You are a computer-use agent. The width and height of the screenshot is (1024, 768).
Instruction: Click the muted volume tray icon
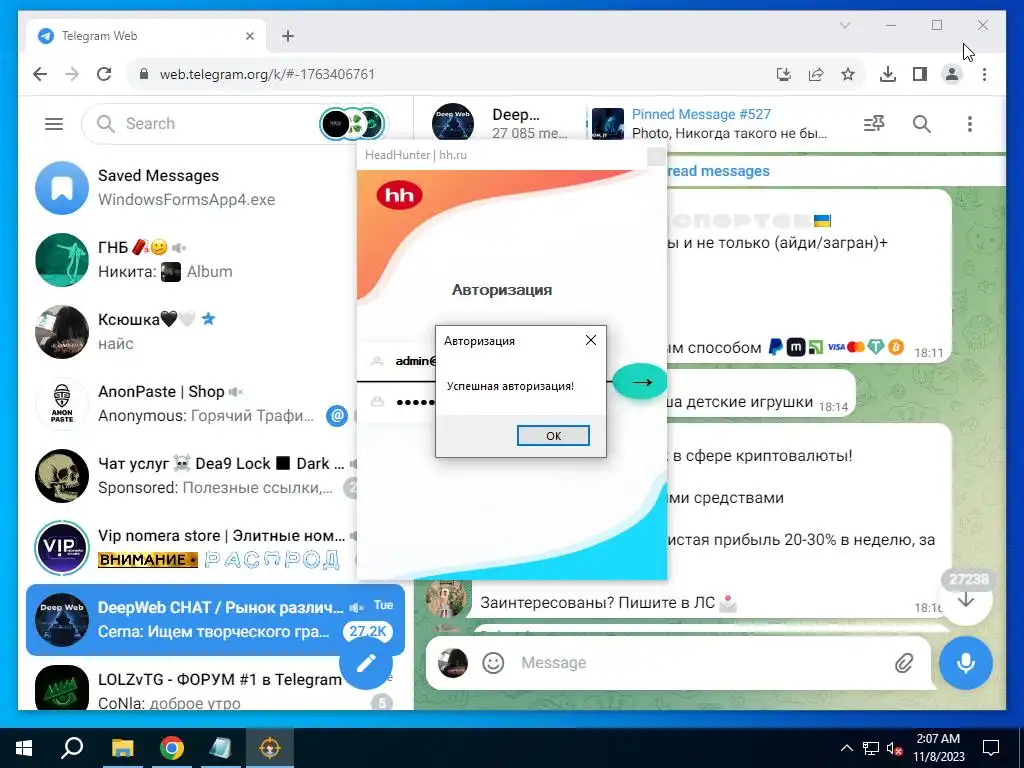[894, 748]
